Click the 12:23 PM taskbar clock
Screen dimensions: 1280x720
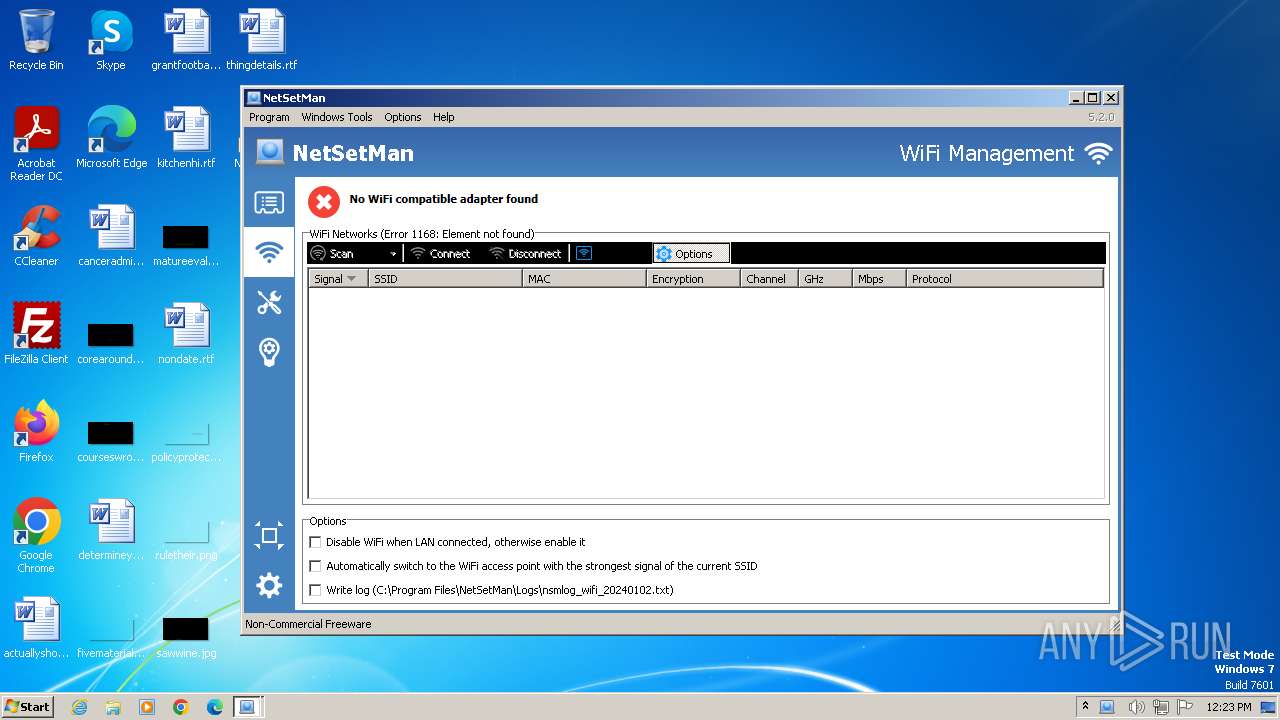click(1229, 707)
